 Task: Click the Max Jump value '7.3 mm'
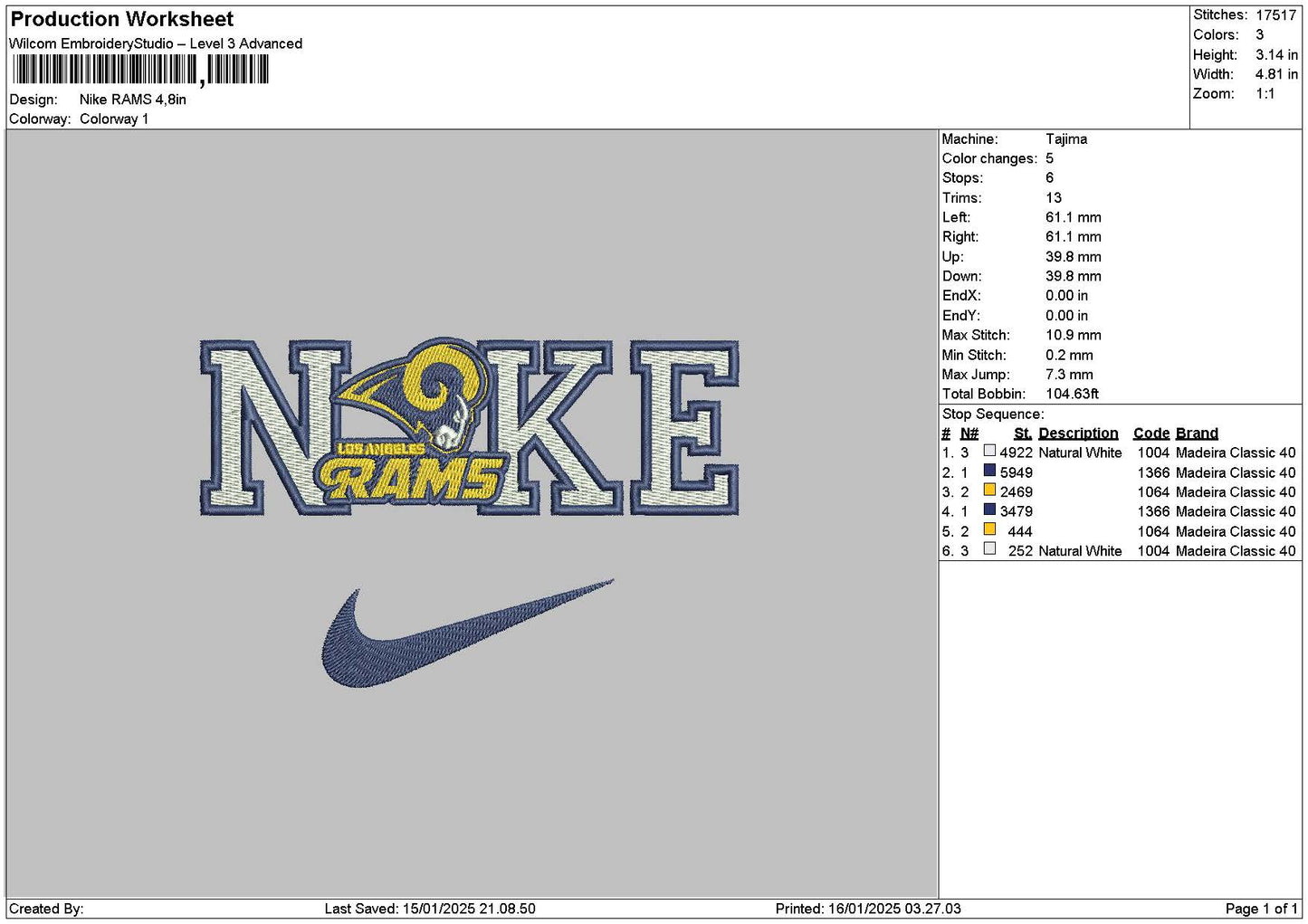1069,374
